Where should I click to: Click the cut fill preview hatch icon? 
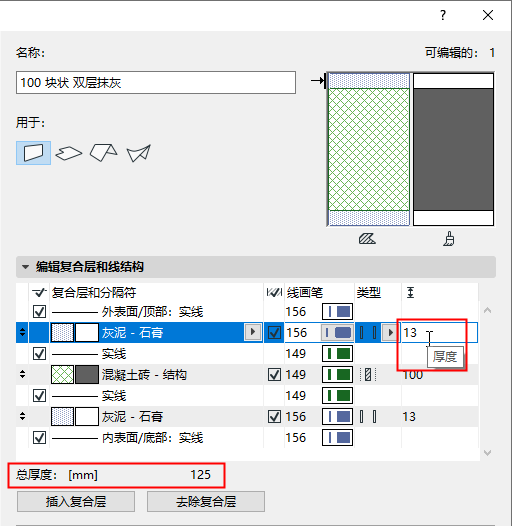367,239
